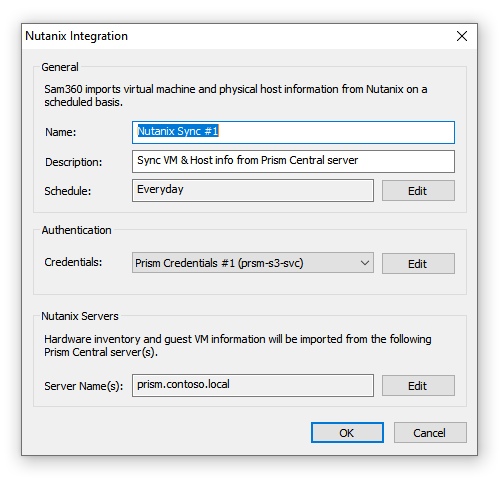Click the prism.contoso.local server field
The height and width of the screenshot is (484, 502).
[x=253, y=385]
